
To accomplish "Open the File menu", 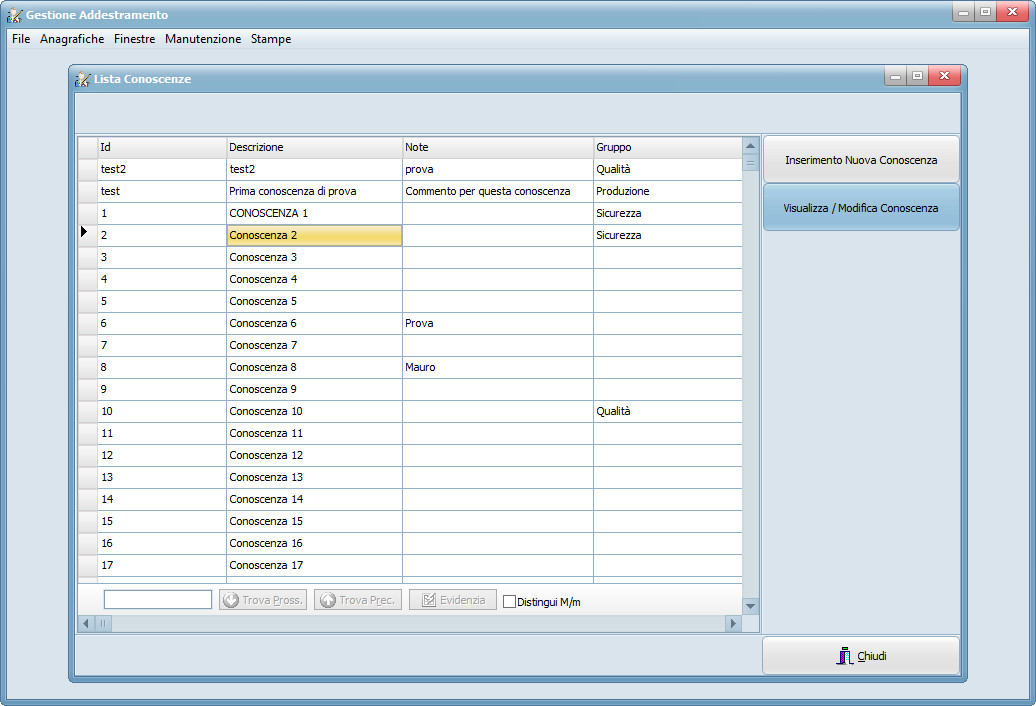I will tap(21, 39).
